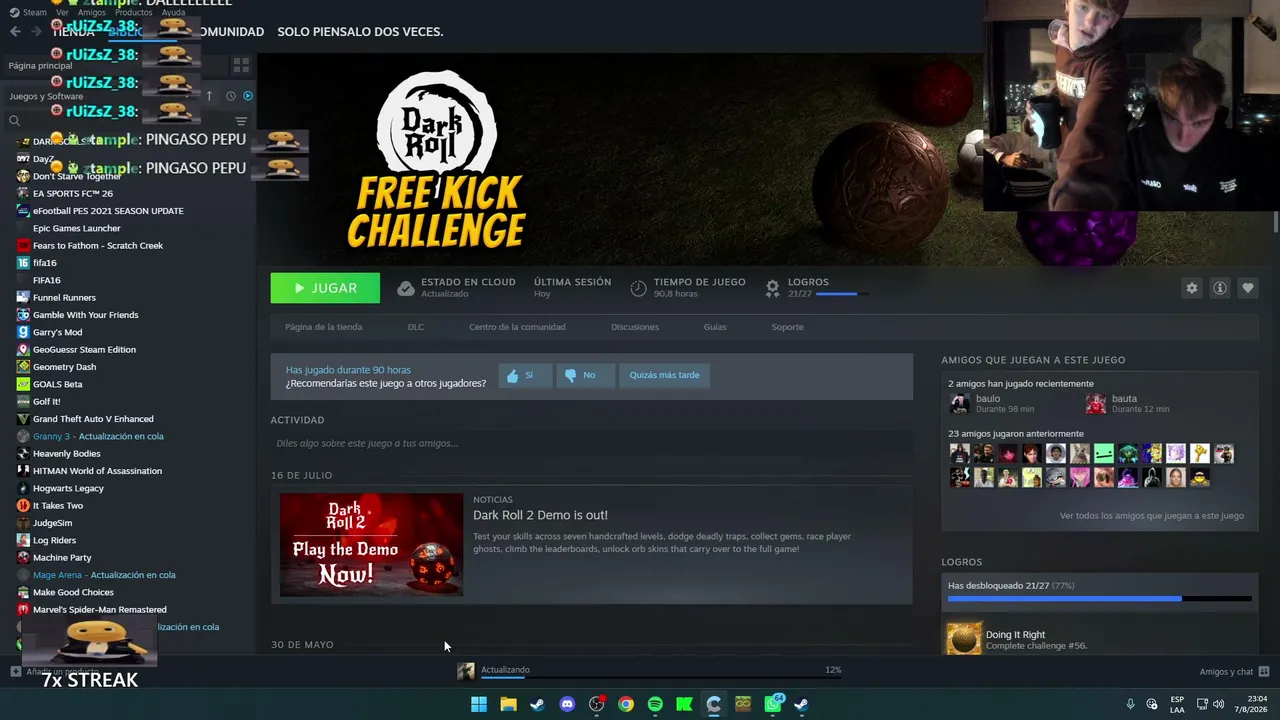Switch library to grid view icon

point(241,65)
